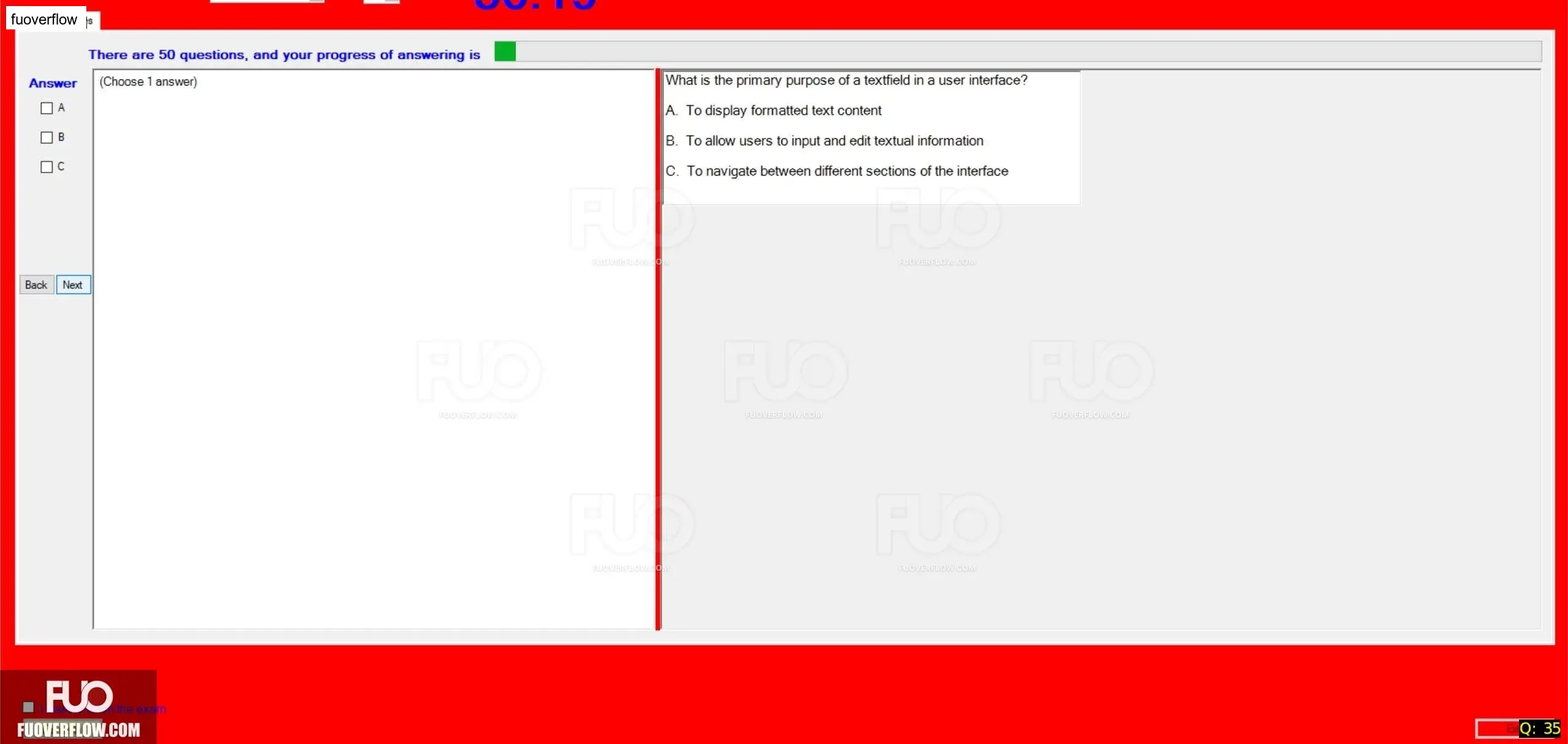Screen dimensions: 1568x744
Task: Check answer option C
Action: [47, 167]
